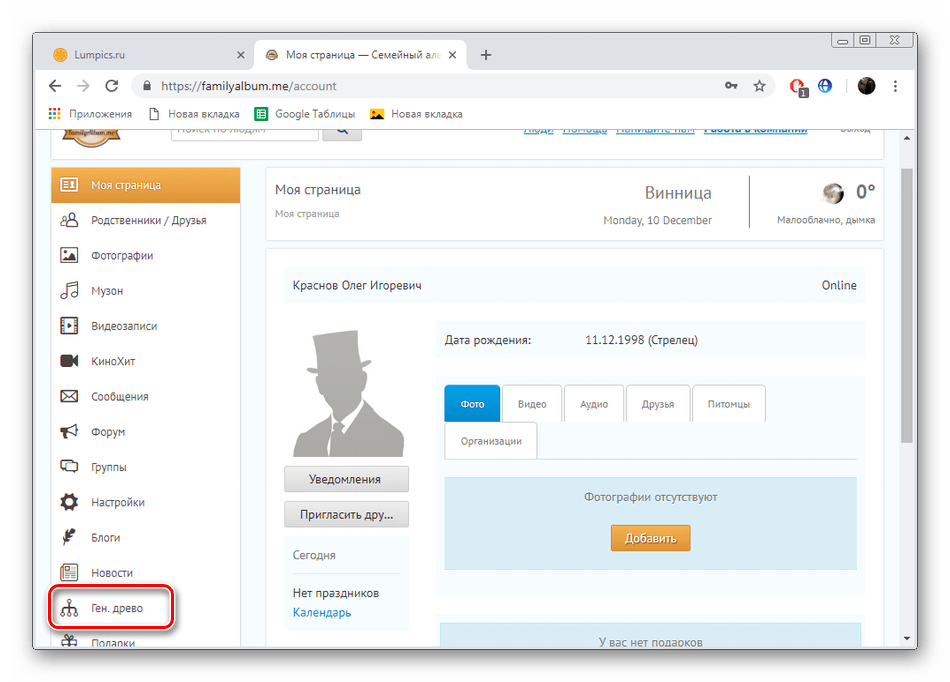Open the Блоги sidebar section

click(x=145, y=537)
